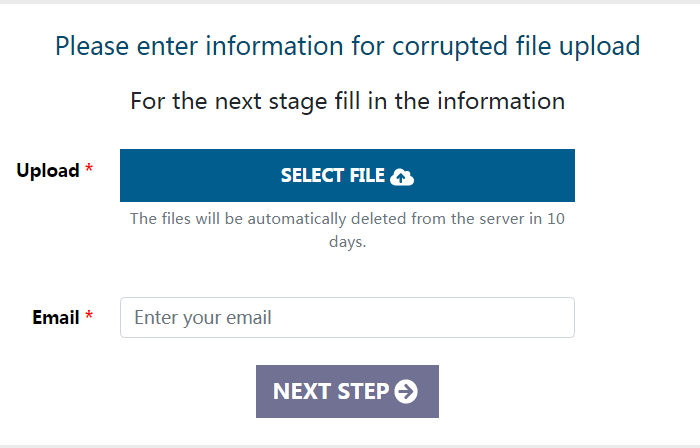
Task: Click the SELECT FILE upload button
Action: pyautogui.click(x=347, y=176)
